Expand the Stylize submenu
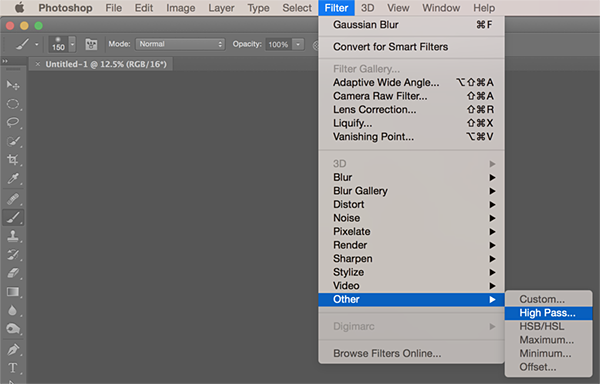The image size is (600, 384). (x=411, y=272)
